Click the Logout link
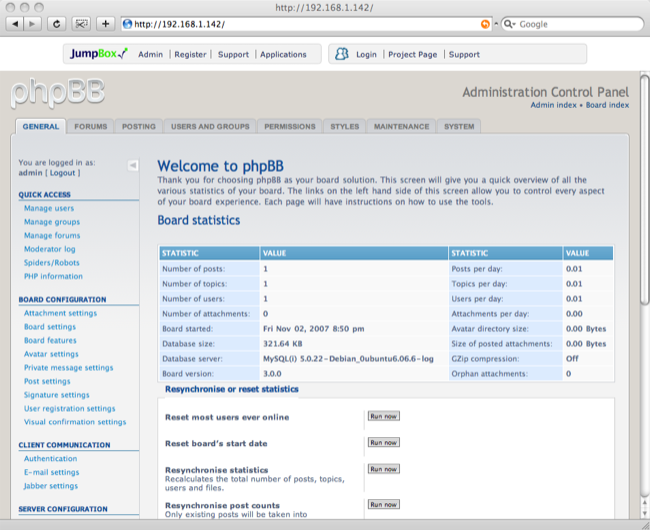Screen dimensions: 650x530 [x=63, y=173]
